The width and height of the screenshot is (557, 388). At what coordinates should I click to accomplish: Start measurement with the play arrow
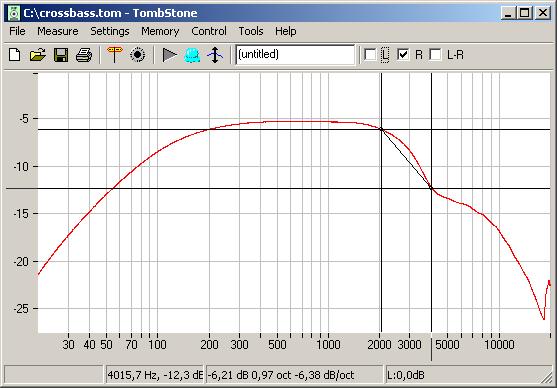[x=170, y=55]
